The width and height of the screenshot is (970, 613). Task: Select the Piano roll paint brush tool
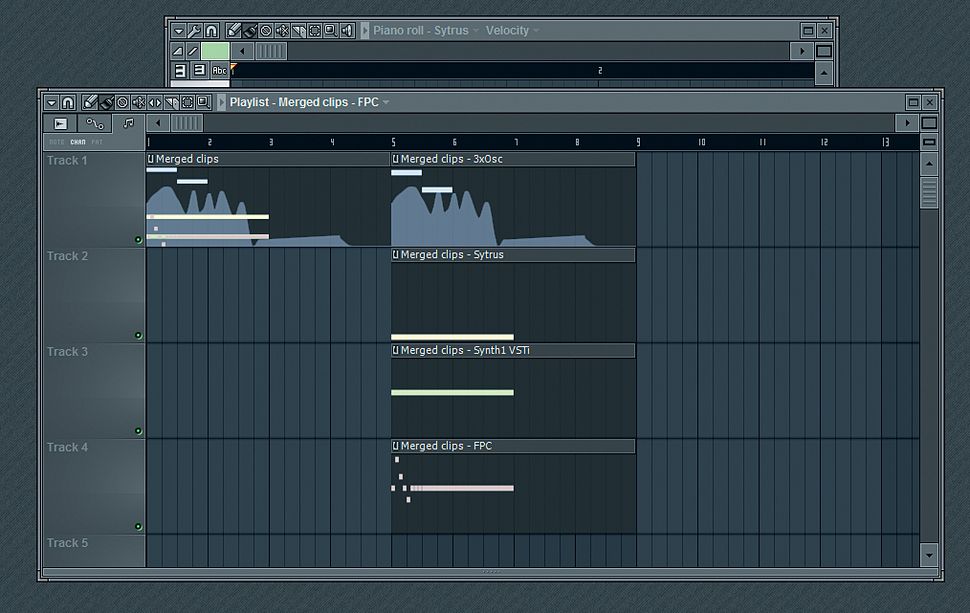[249, 30]
